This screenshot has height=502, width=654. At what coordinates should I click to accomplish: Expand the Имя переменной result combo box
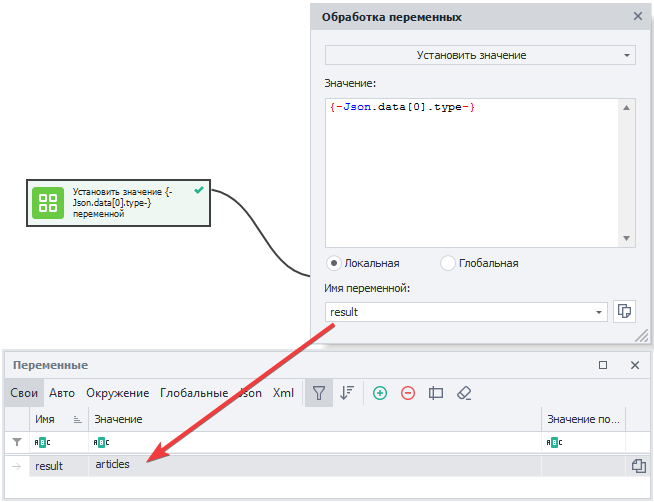pyautogui.click(x=599, y=312)
